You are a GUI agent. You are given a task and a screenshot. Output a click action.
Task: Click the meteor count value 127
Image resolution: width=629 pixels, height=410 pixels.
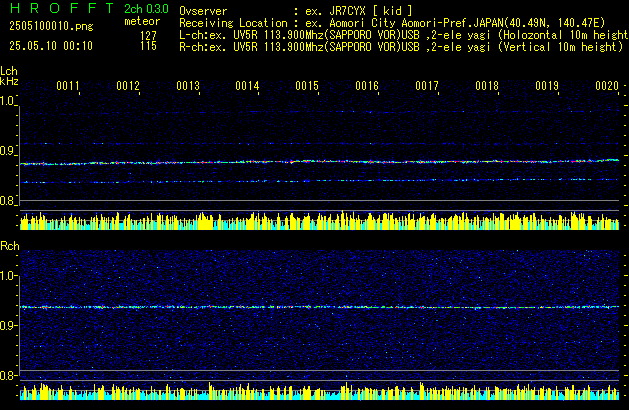click(x=148, y=35)
